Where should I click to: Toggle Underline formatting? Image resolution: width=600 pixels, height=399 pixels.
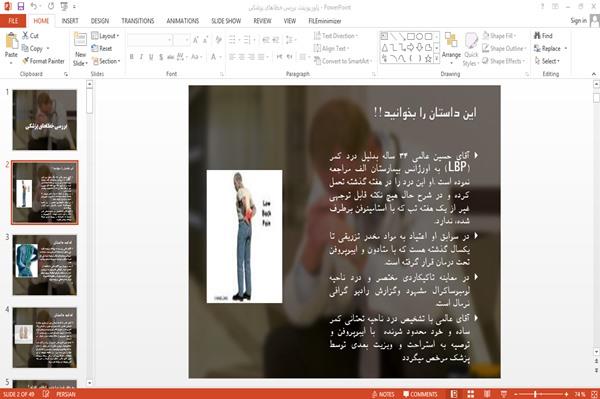(151, 57)
